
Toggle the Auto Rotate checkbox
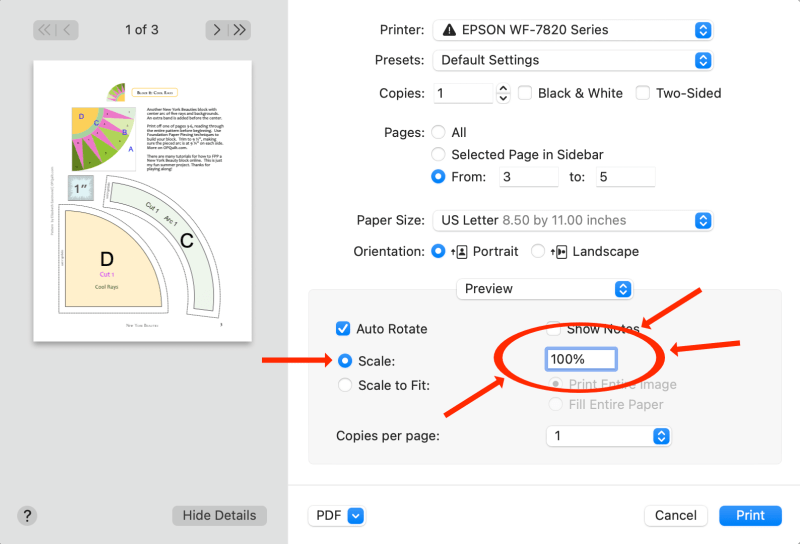click(344, 329)
